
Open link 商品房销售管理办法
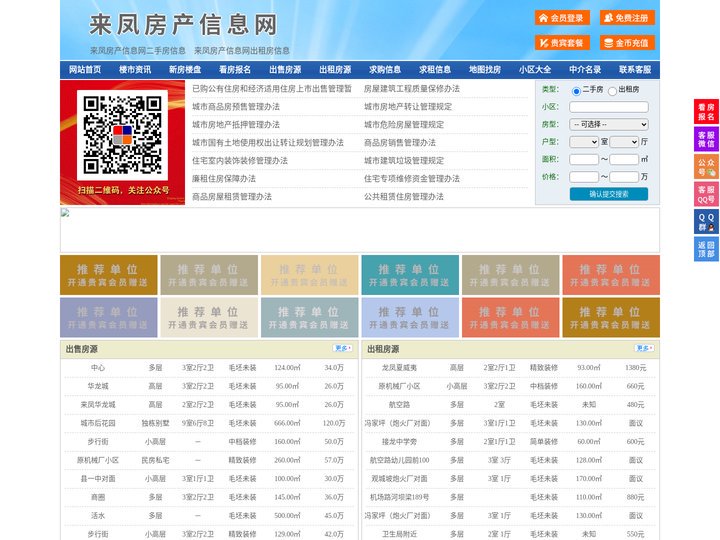click(x=399, y=142)
